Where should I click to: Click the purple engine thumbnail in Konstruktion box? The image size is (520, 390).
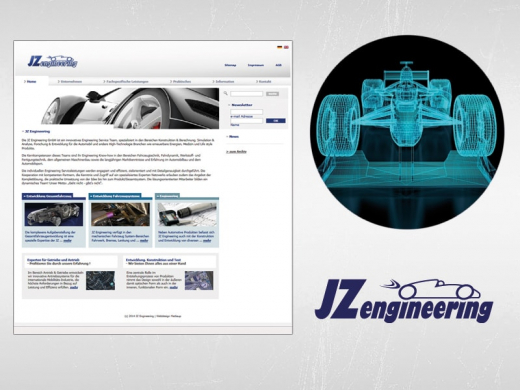pos(199,280)
